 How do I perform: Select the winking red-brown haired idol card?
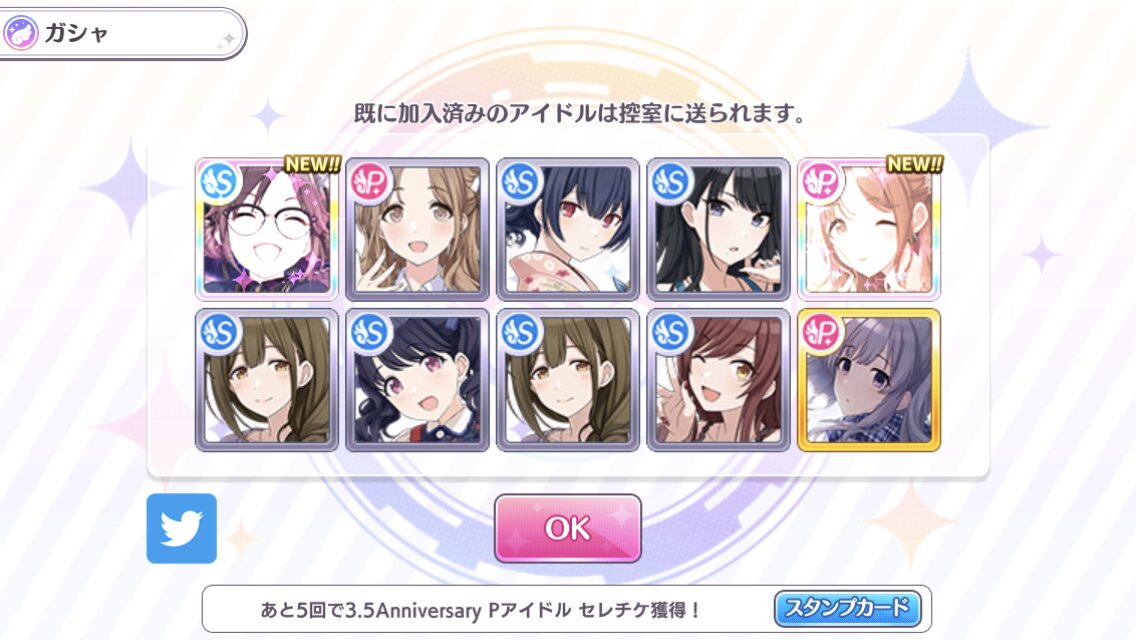pos(719,380)
